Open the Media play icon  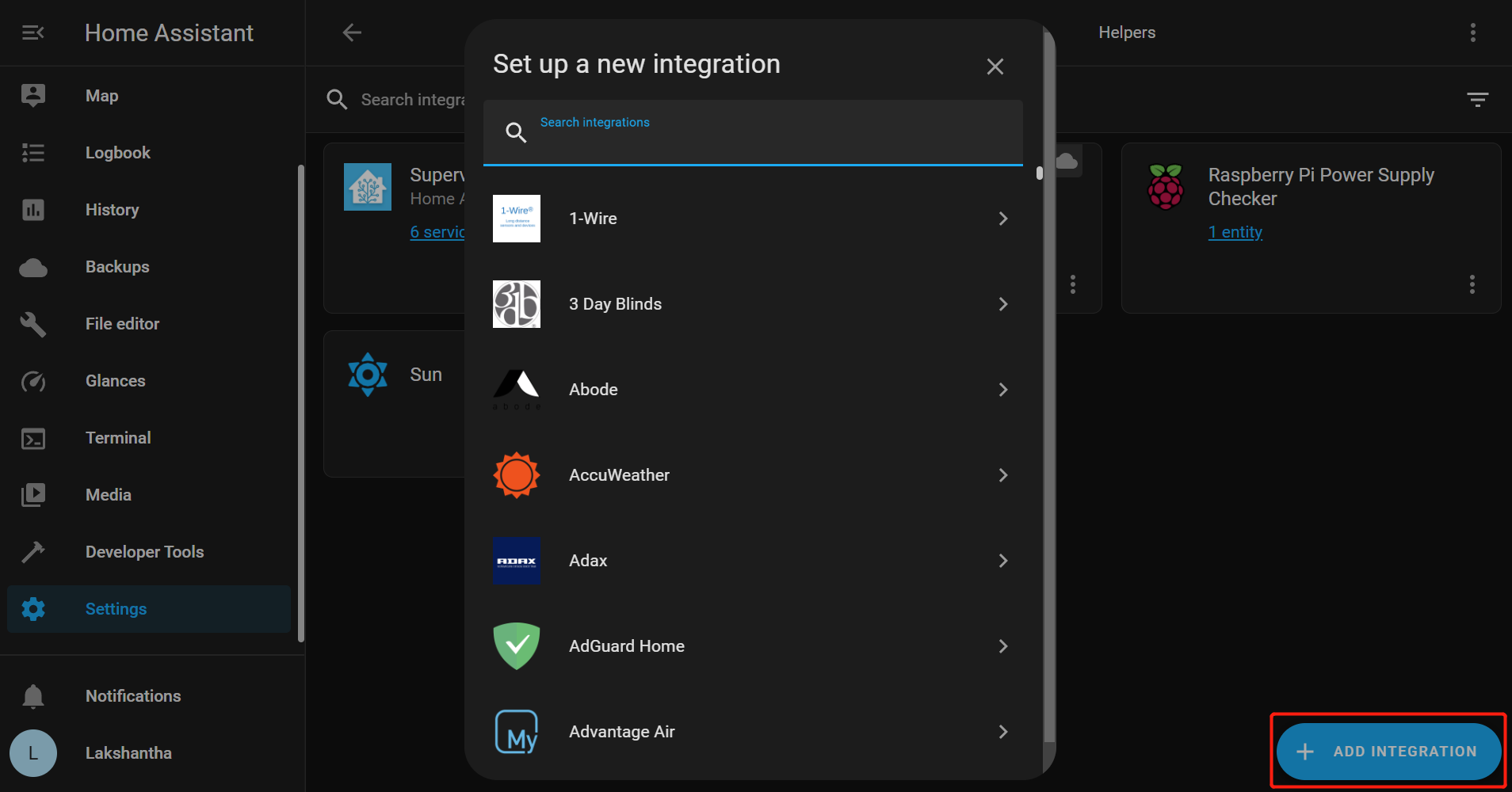(32, 495)
